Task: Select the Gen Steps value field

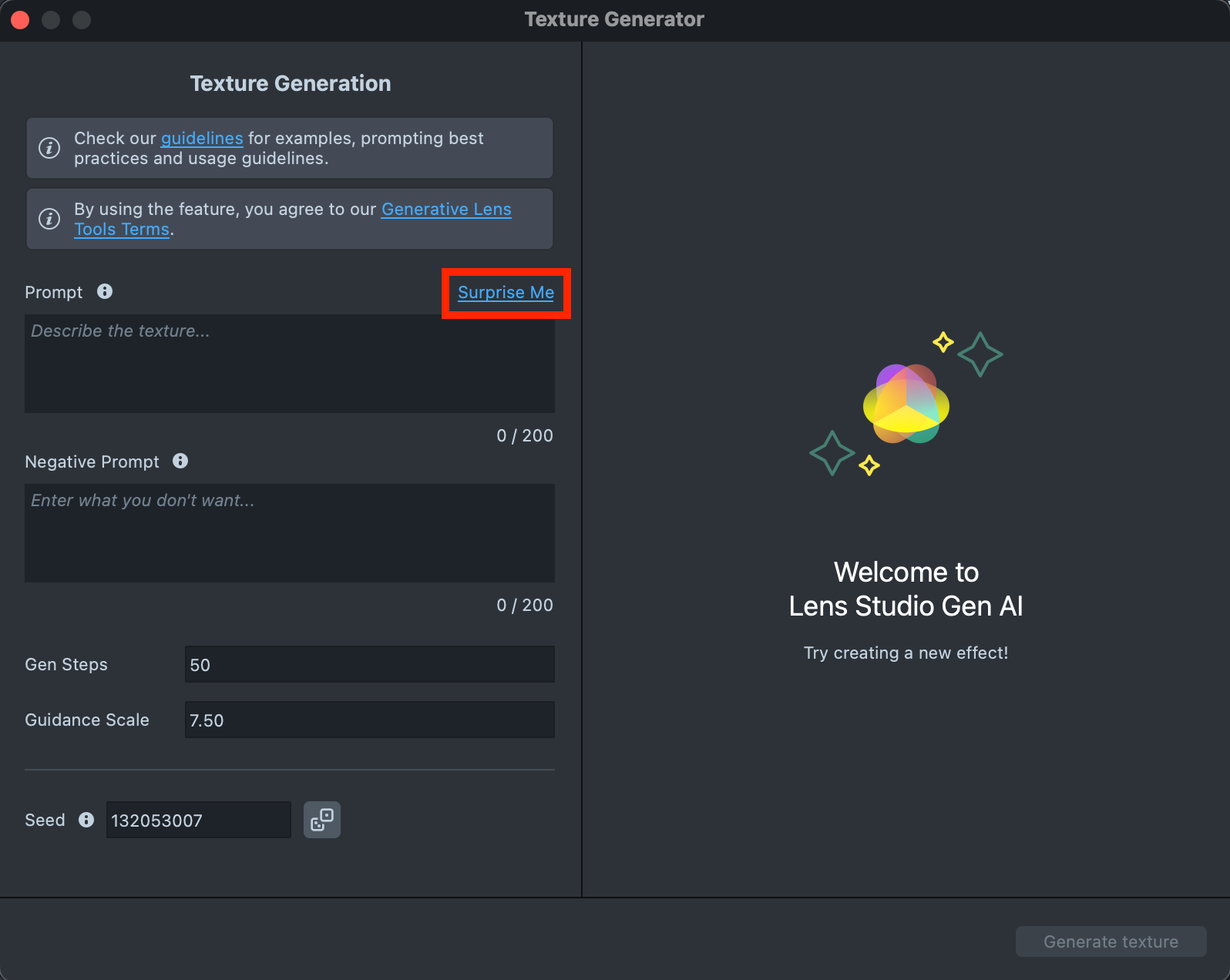Action: tap(369, 665)
